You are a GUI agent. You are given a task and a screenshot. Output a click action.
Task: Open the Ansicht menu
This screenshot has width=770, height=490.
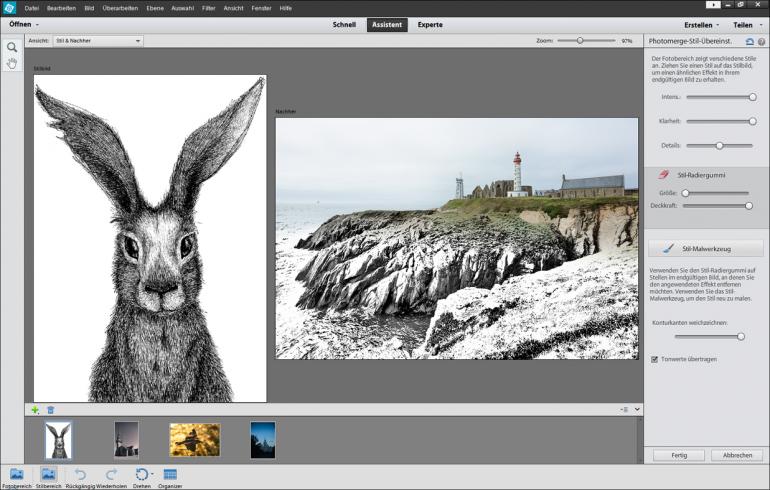tap(233, 8)
